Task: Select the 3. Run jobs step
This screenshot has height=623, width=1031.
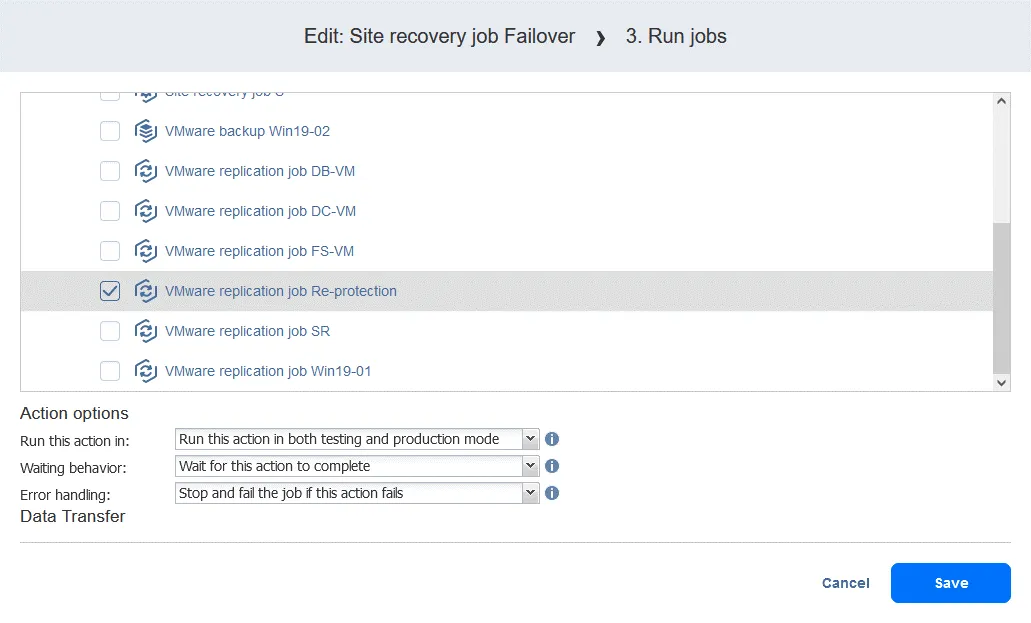Action: (675, 36)
